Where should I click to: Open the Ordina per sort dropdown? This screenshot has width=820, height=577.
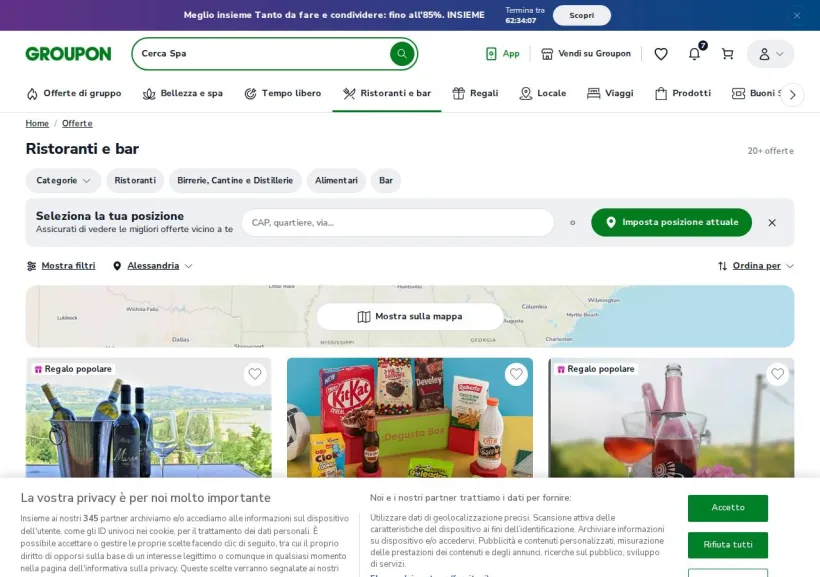[x=756, y=266]
